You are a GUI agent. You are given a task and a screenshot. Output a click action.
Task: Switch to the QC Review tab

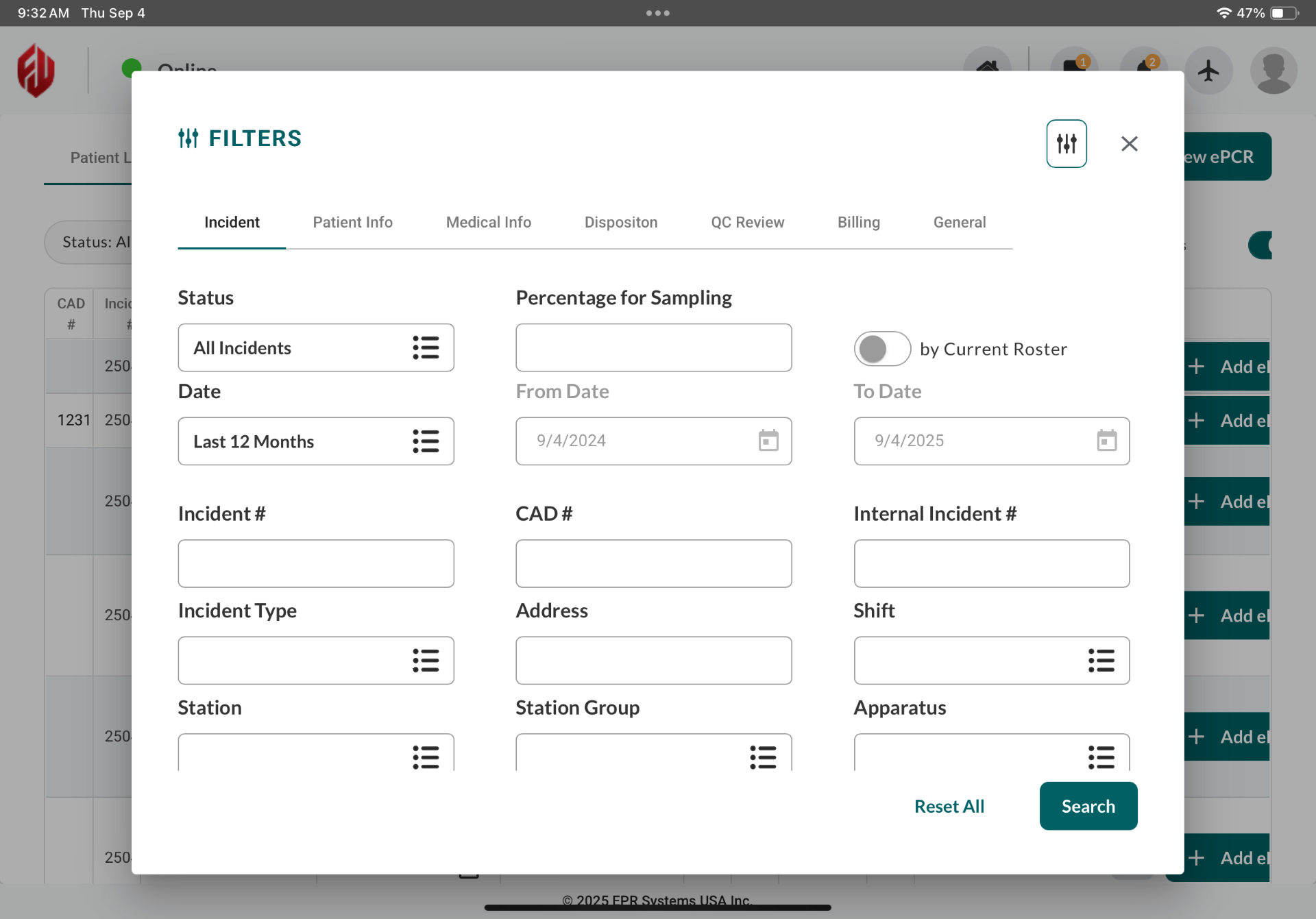point(747,222)
